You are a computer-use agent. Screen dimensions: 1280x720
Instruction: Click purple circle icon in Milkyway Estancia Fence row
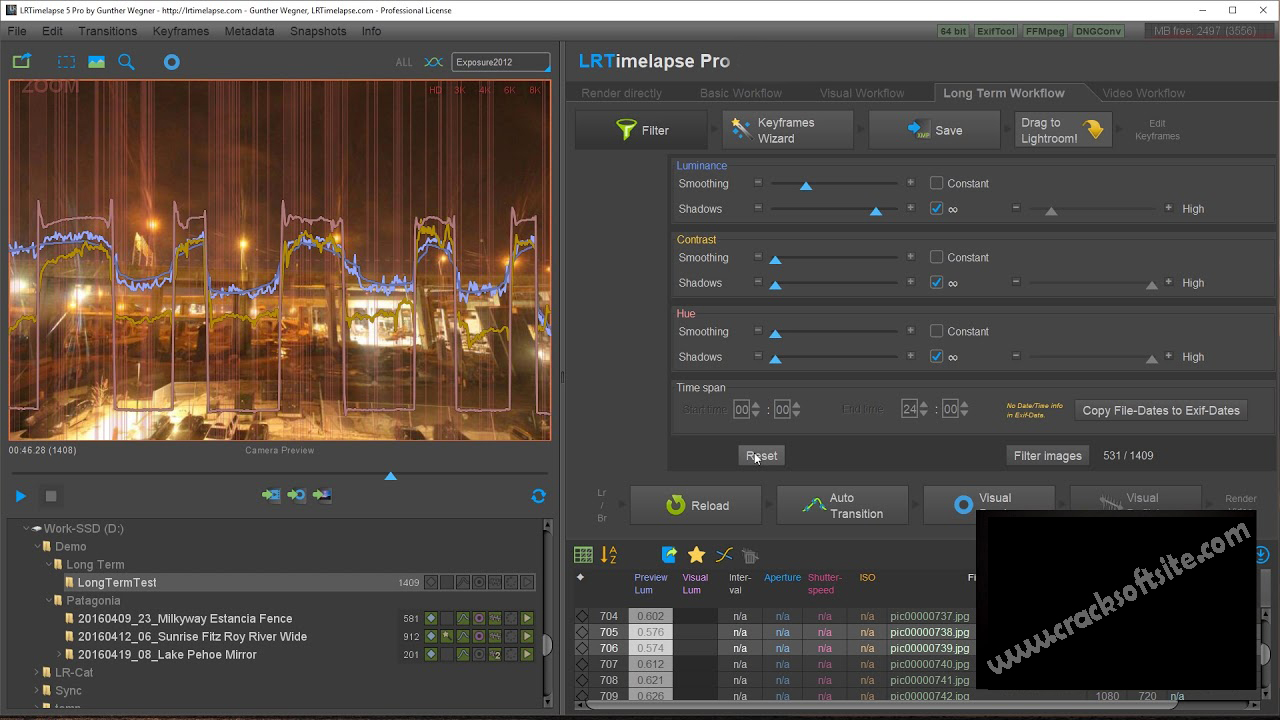tap(478, 618)
